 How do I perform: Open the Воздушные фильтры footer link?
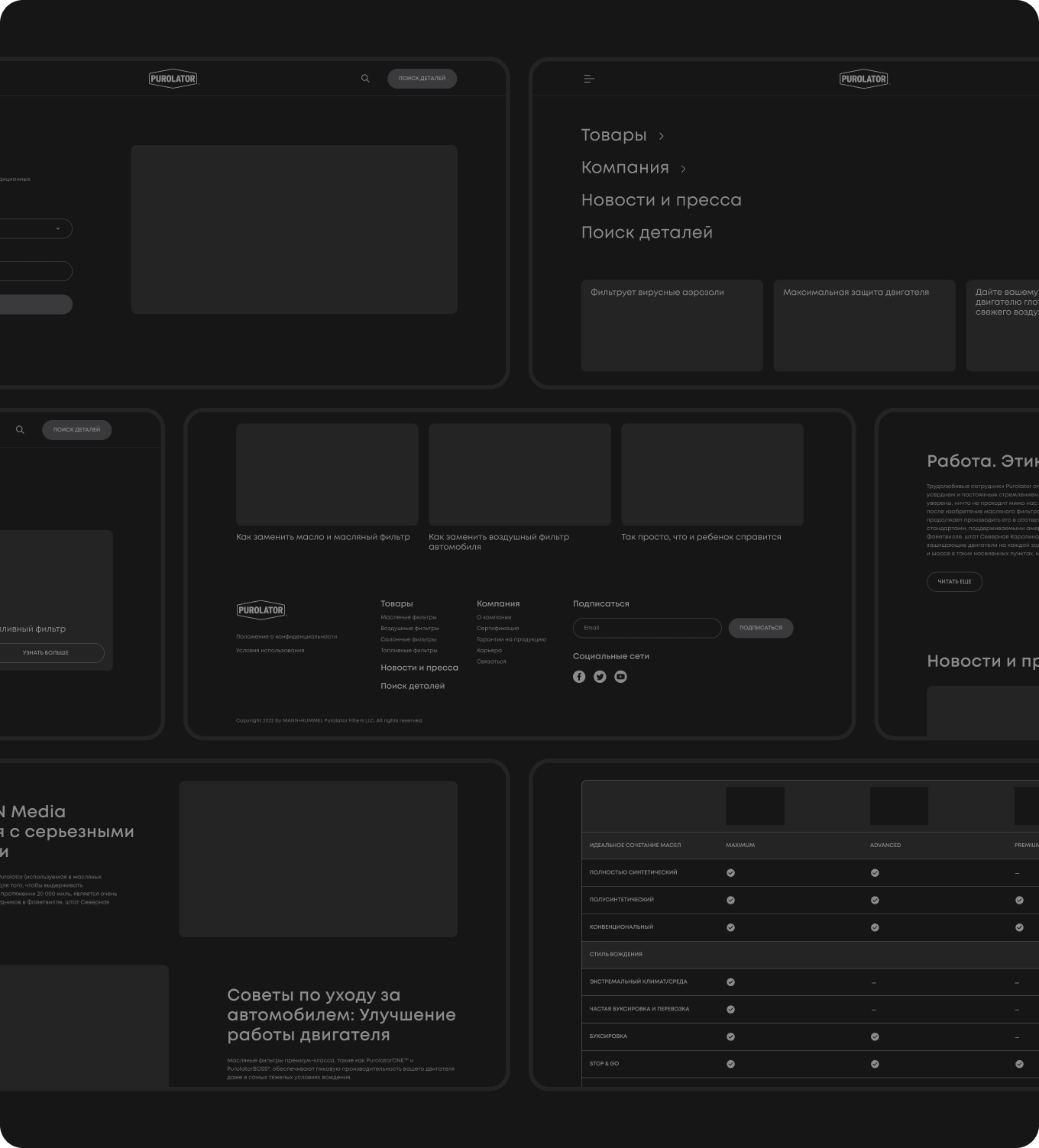[409, 629]
